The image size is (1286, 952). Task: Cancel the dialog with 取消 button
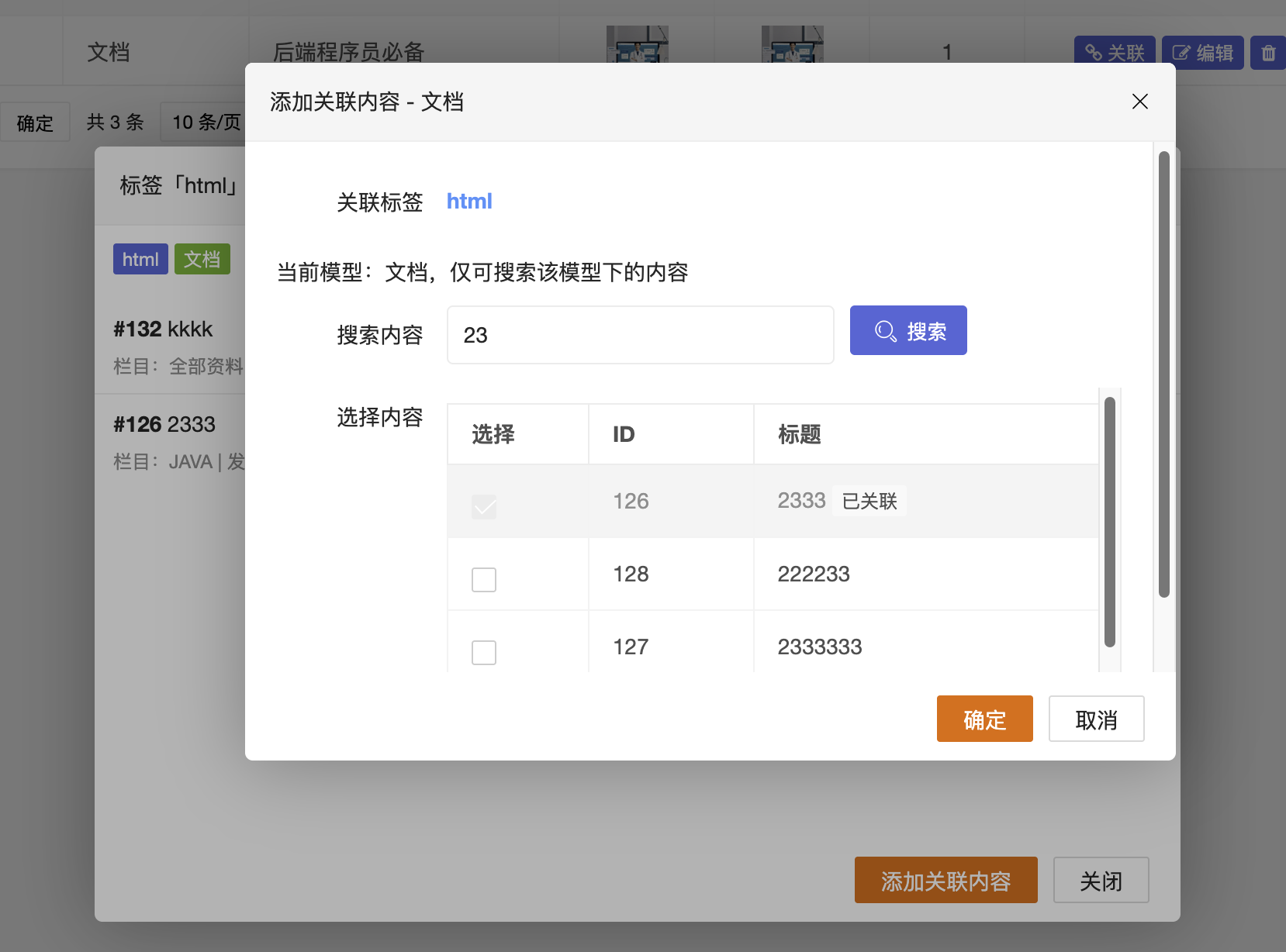click(x=1096, y=719)
